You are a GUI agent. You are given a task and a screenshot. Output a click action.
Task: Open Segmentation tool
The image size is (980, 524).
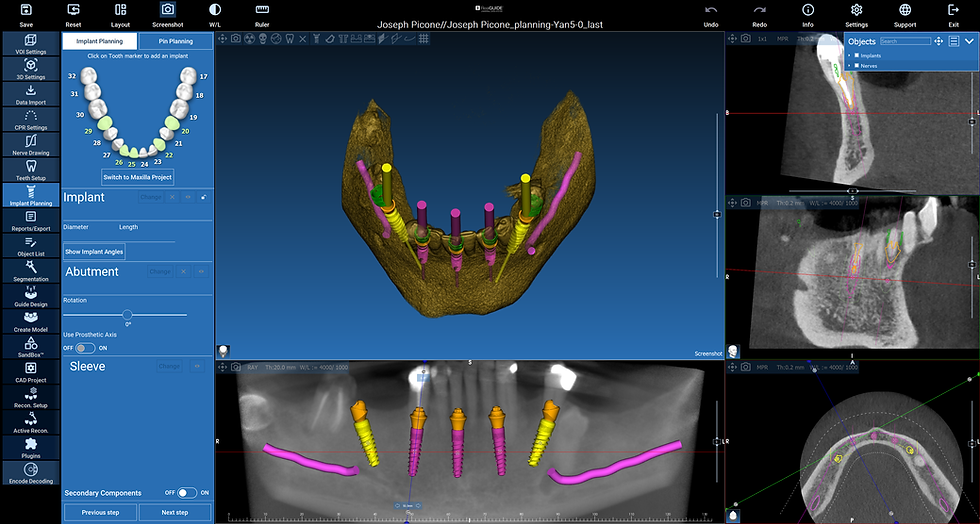[x=31, y=271]
